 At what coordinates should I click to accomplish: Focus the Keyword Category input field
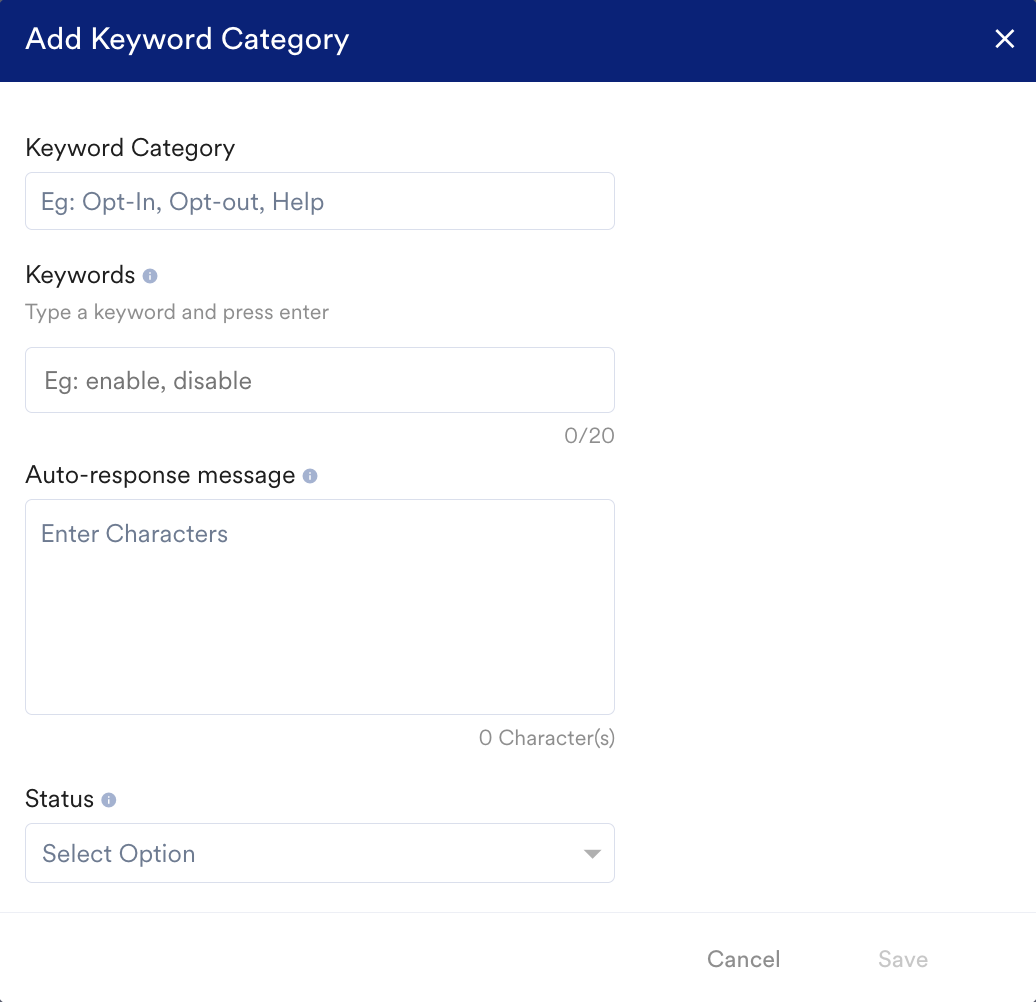coord(320,201)
